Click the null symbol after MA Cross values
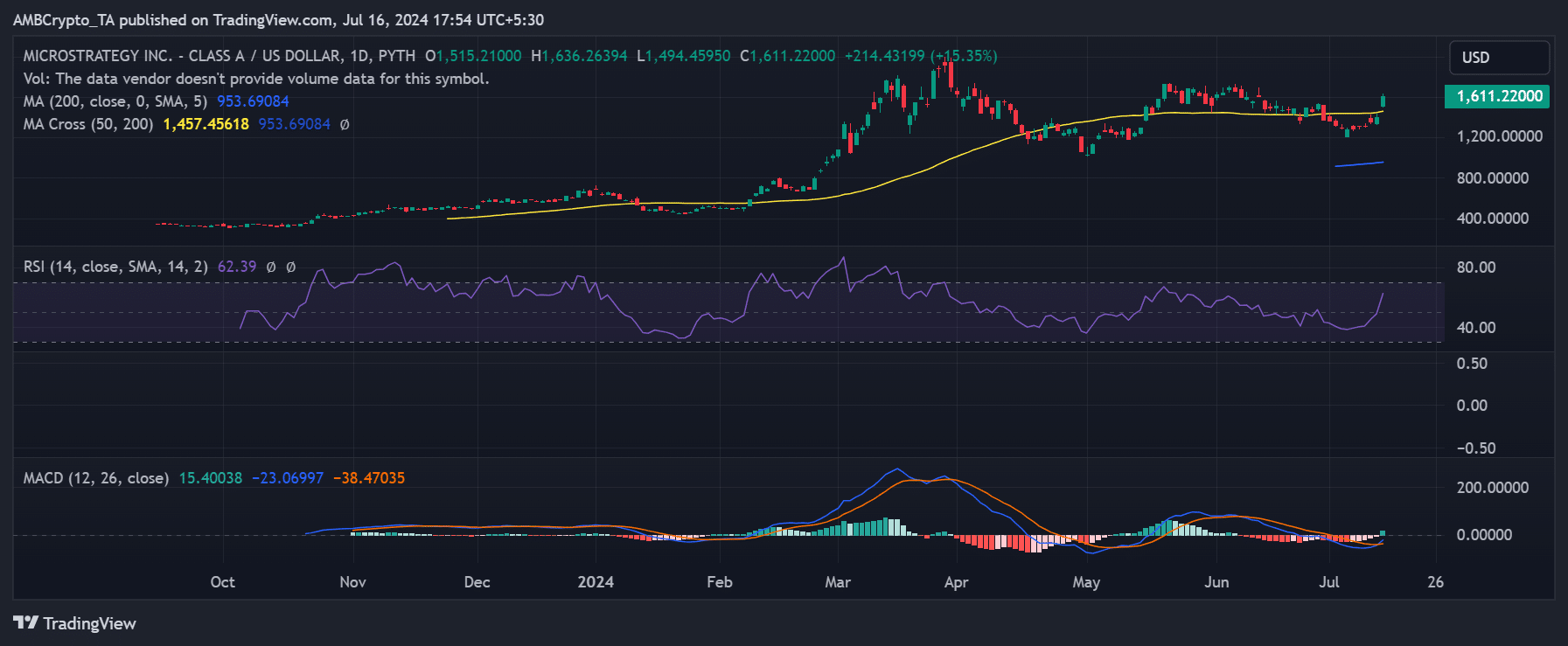1568x646 pixels. coord(345,124)
